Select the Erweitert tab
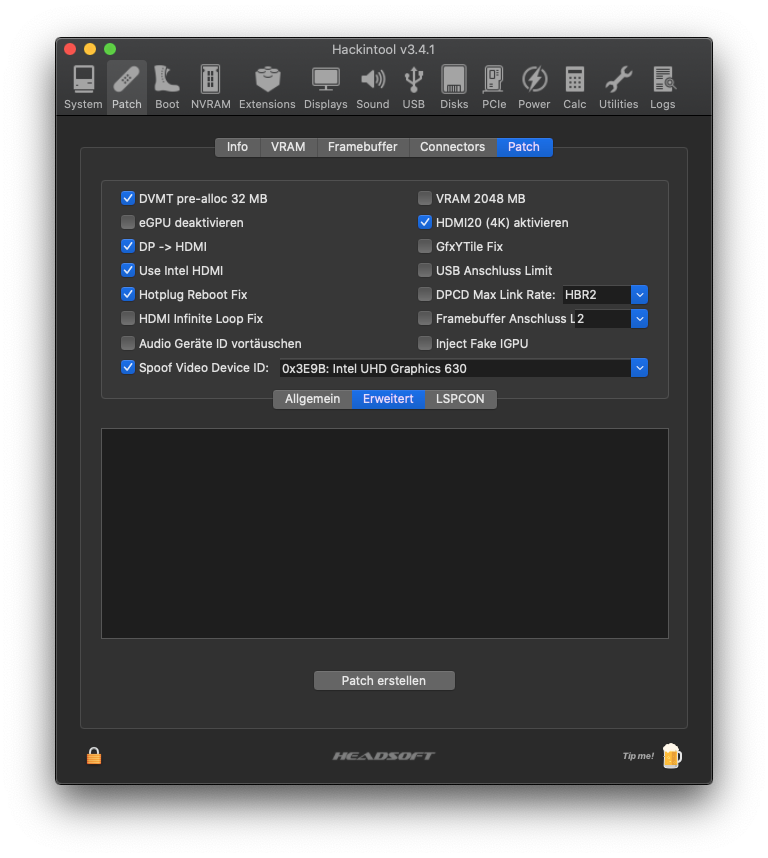Screen dimensions: 768x858 pos(388,399)
